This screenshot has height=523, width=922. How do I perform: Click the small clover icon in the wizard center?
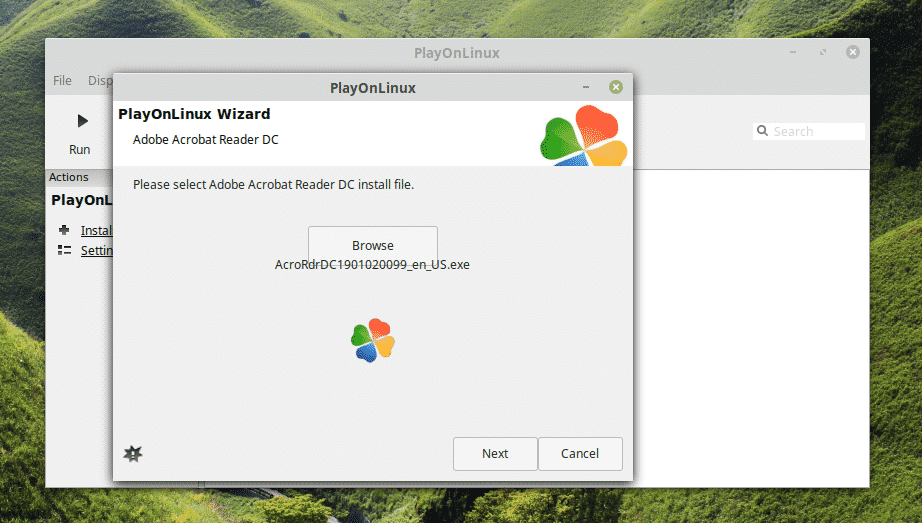[x=372, y=341]
